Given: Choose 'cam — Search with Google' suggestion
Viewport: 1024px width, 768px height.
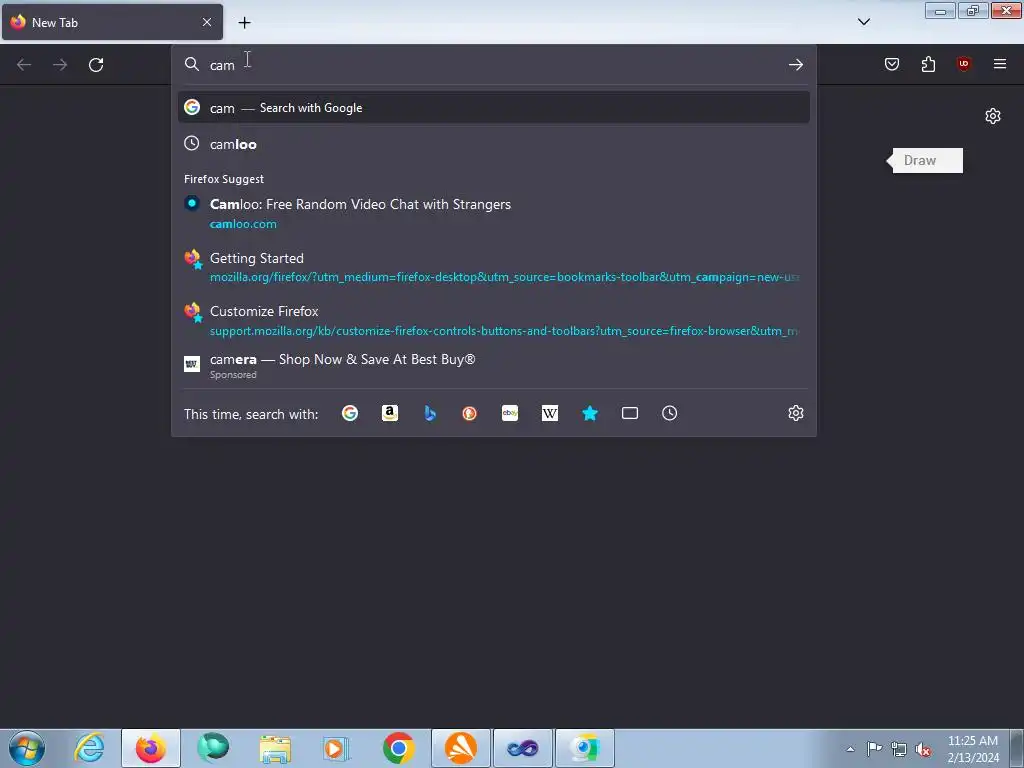Looking at the screenshot, I should pyautogui.click(x=494, y=108).
